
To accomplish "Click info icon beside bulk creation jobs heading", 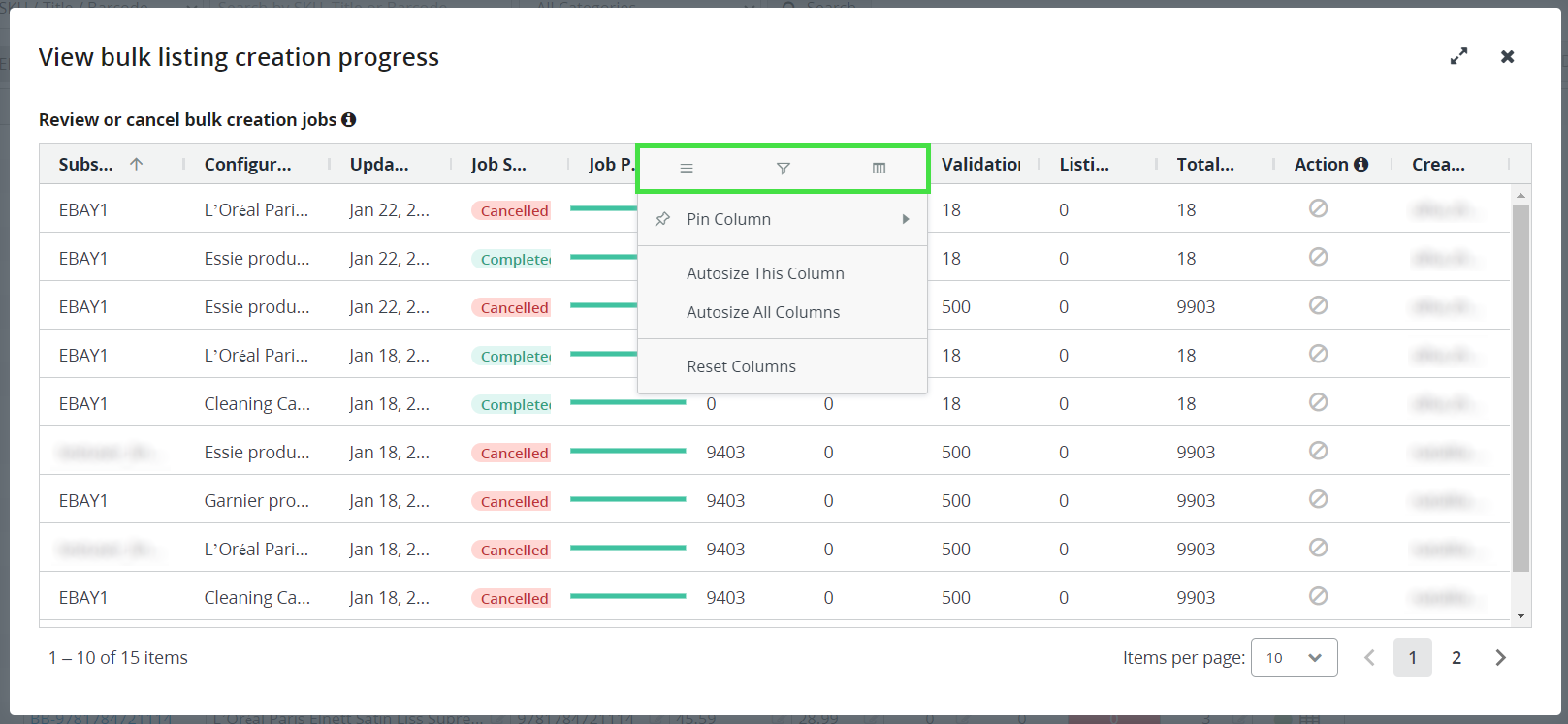I will [x=349, y=120].
